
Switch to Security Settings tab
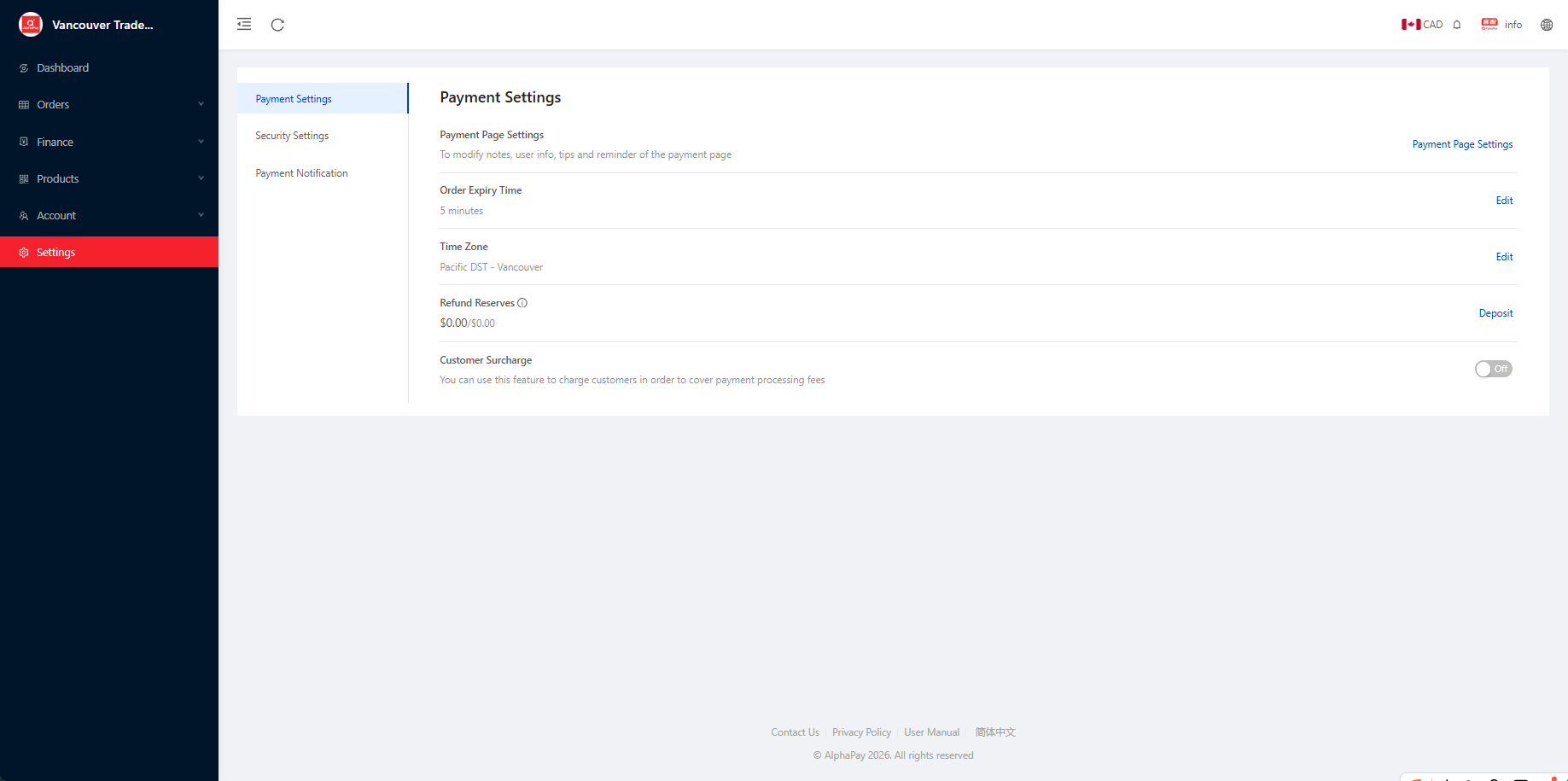(x=292, y=136)
